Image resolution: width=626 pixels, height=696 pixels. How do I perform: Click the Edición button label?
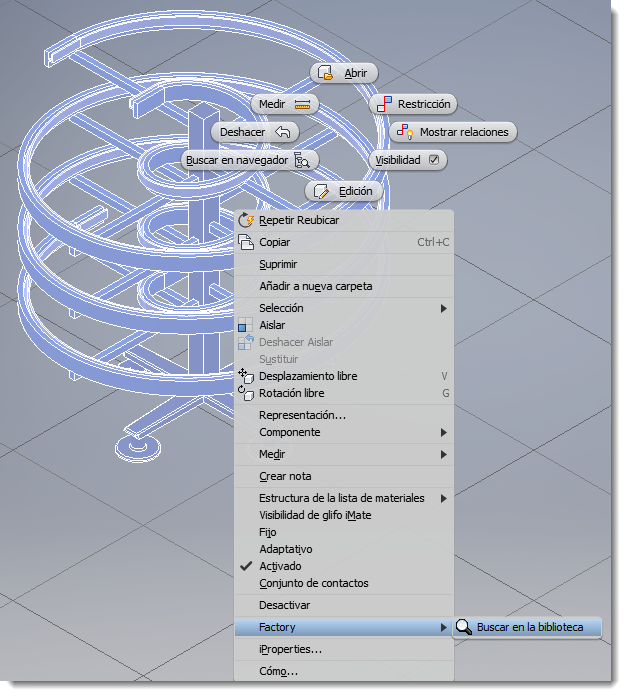coord(356,191)
